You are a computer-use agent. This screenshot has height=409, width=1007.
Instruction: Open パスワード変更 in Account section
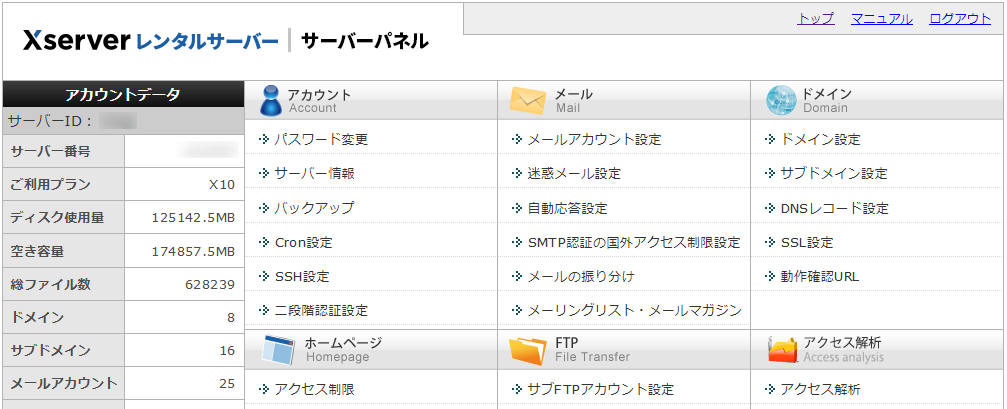(321, 139)
